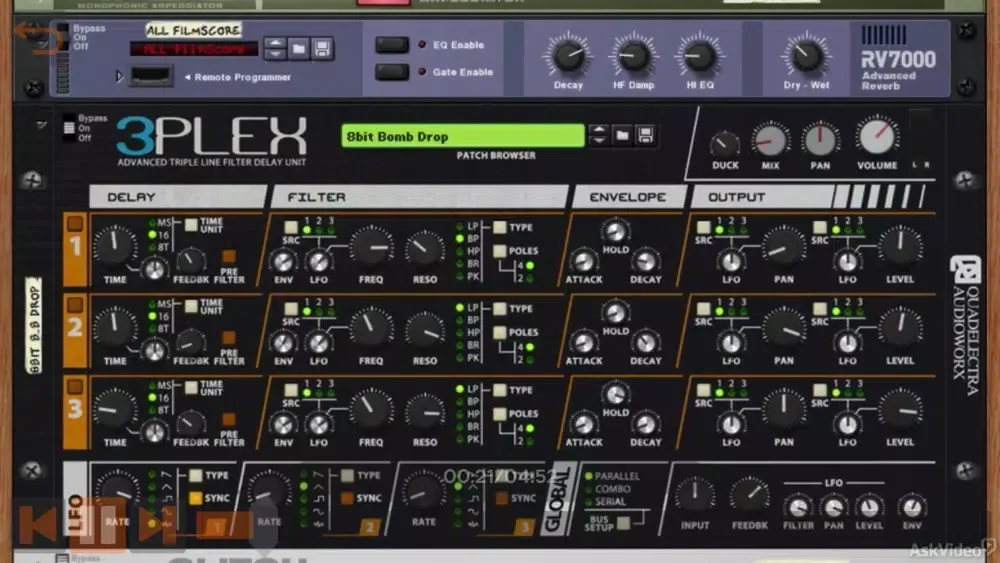This screenshot has height=563, width=1000.
Task: Click the filter TYPE button on line 1
Action: pos(500,227)
